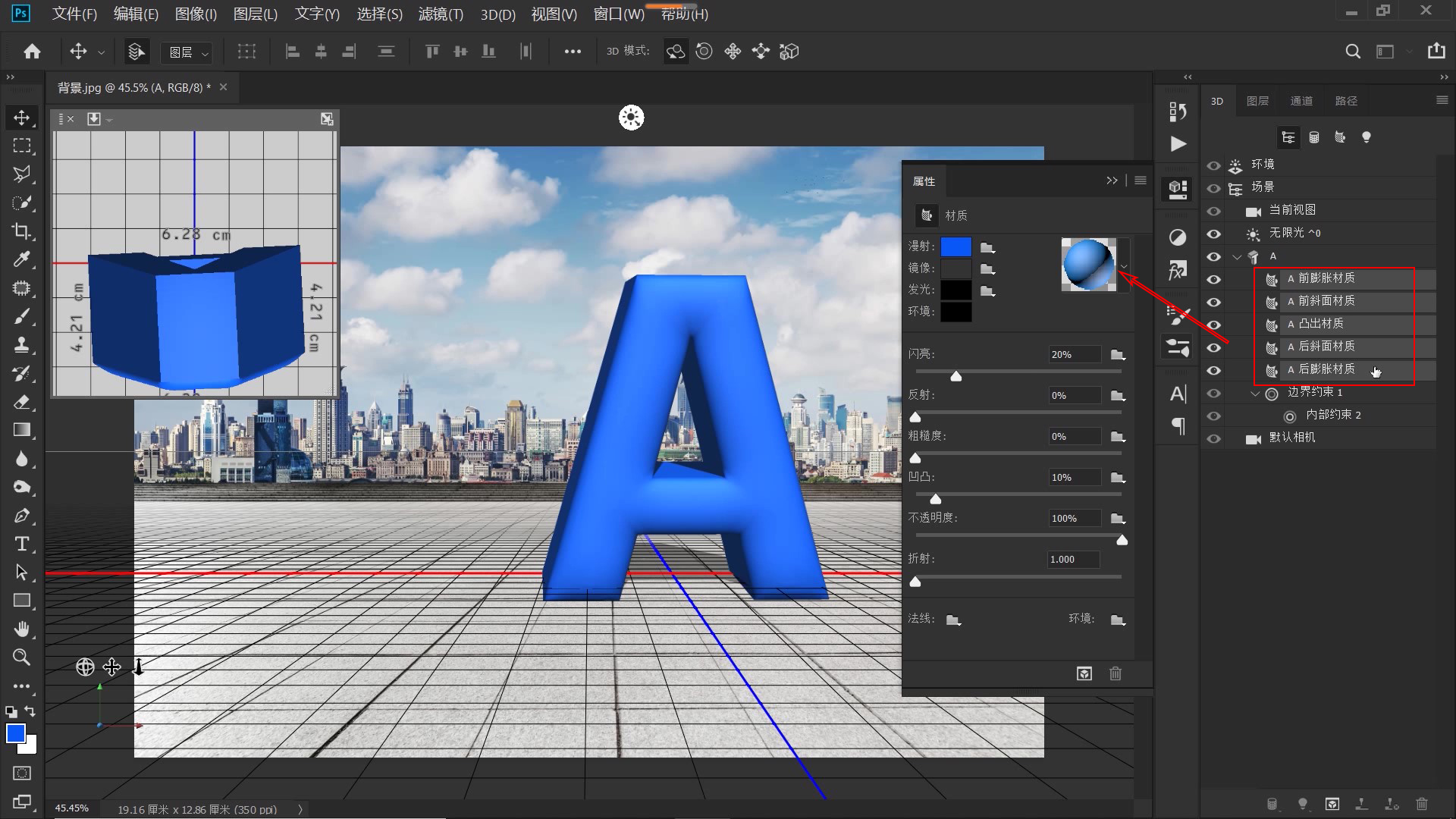Filter 3D panel by meshes icon
This screenshot has width=1456, height=819.
click(1314, 137)
